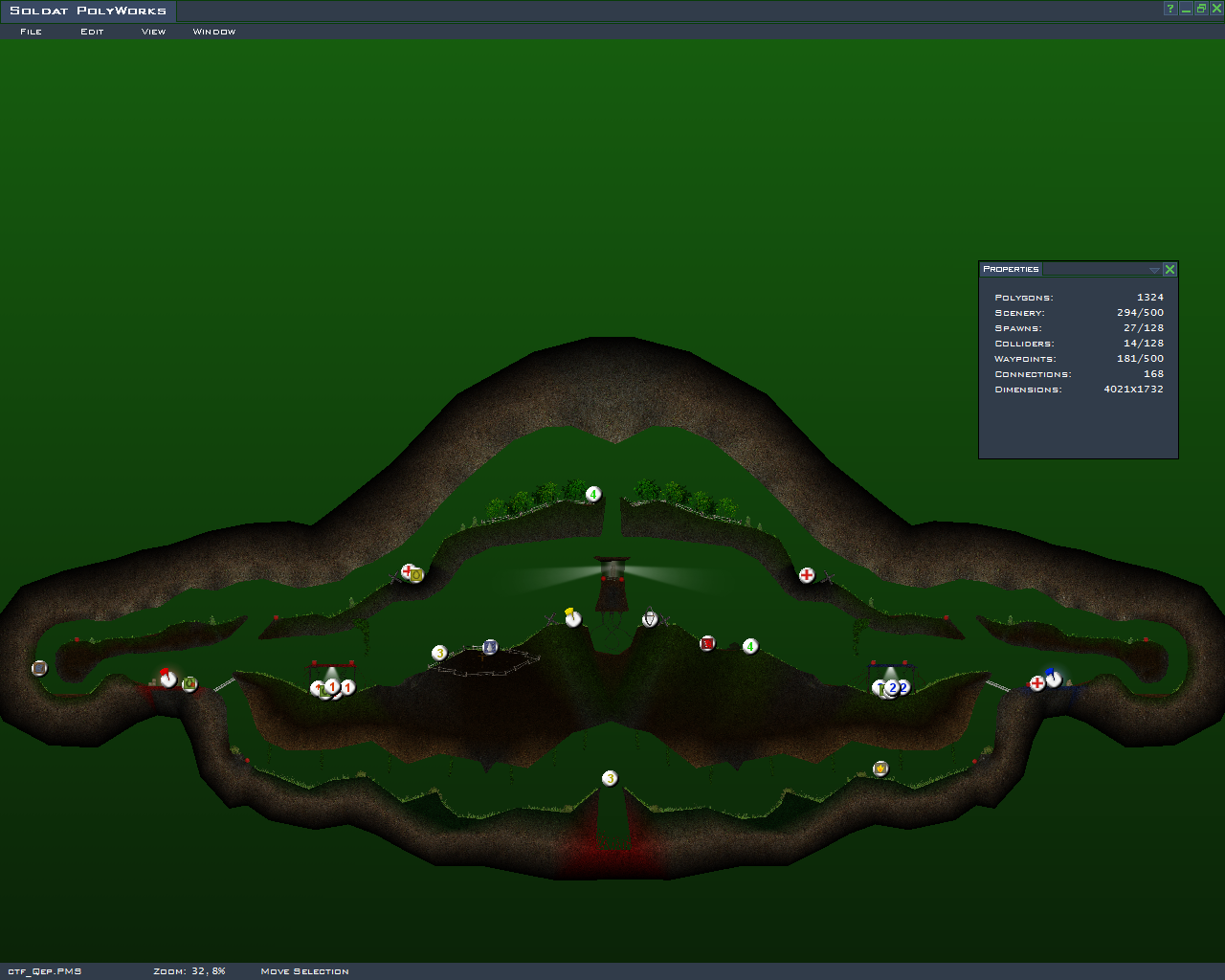Select the vest shield spawn right of tower
This screenshot has width=1225, height=980.
click(650, 619)
